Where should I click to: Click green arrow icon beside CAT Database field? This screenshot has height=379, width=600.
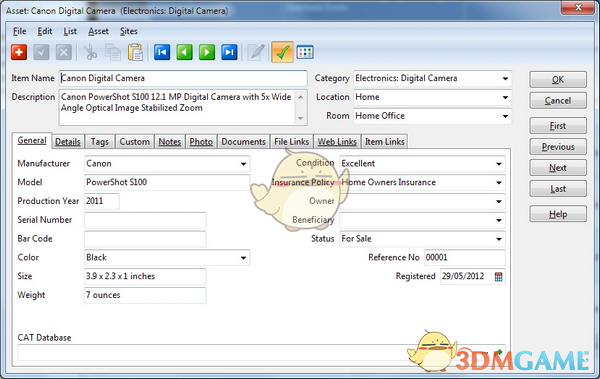[x=499, y=353]
